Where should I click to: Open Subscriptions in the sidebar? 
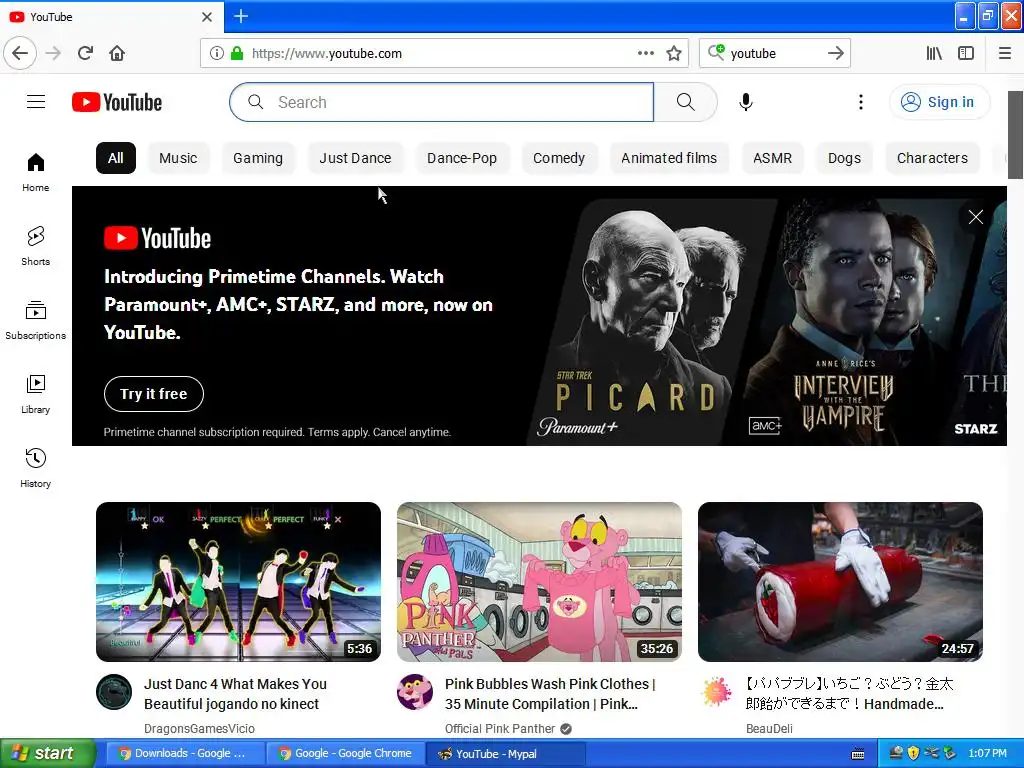[x=35, y=320]
